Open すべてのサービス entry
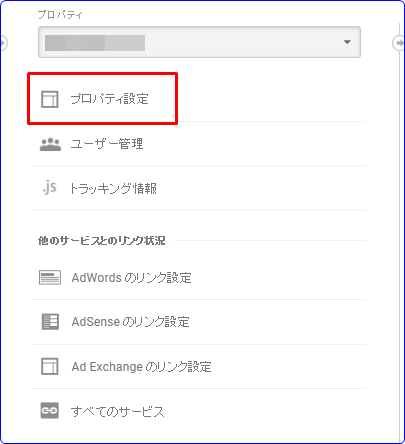405x444 pixels. 199,411
